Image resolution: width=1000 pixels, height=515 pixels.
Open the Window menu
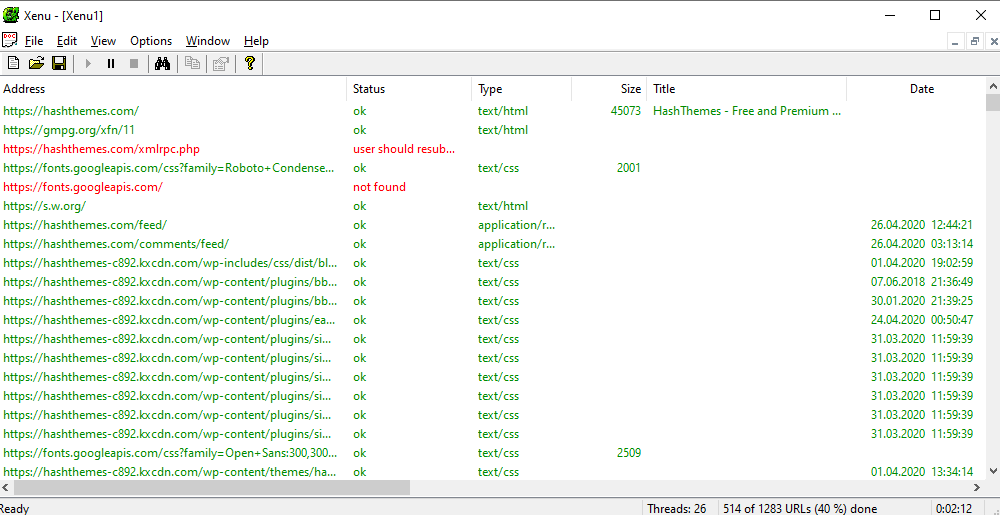tap(208, 41)
